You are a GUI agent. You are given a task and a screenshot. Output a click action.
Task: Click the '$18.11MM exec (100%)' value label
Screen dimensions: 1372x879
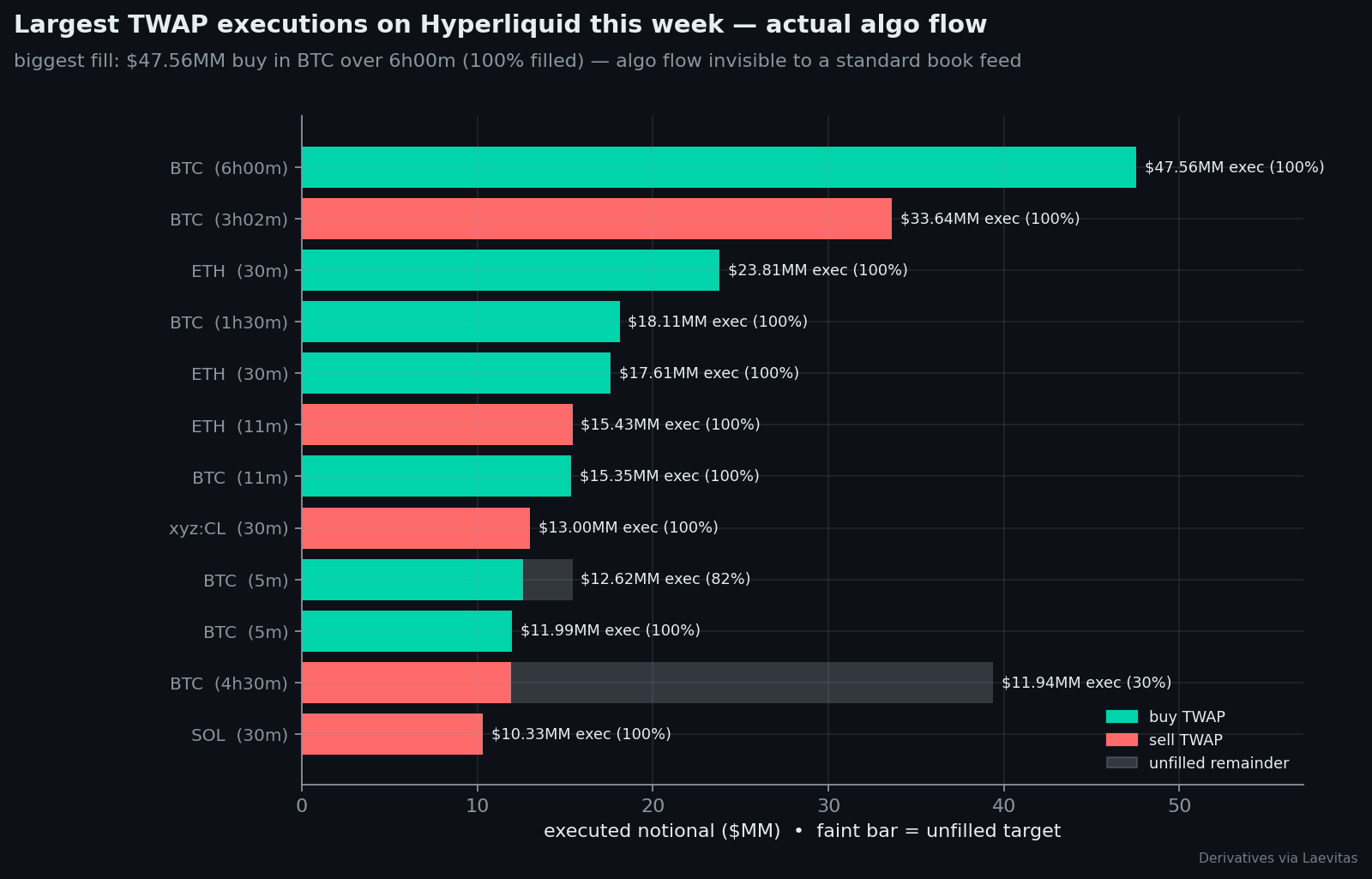pyautogui.click(x=718, y=322)
